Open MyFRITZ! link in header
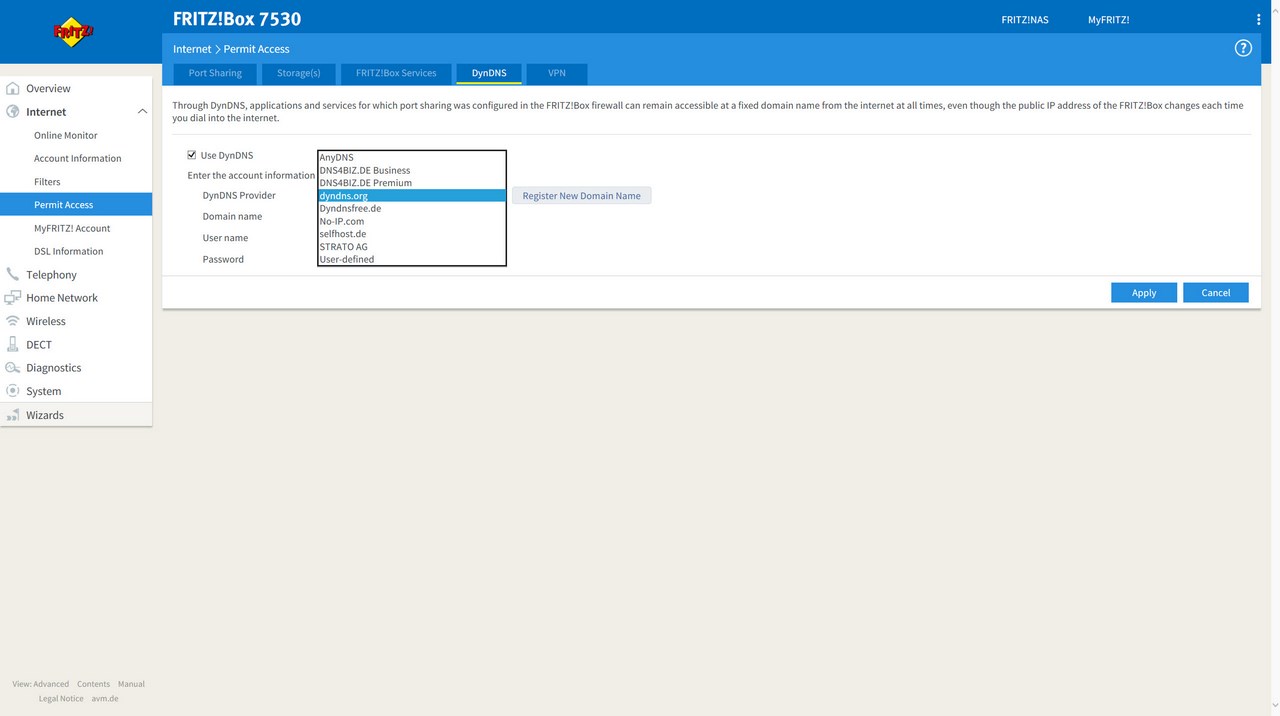This screenshot has width=1280, height=716. pos(1109,20)
